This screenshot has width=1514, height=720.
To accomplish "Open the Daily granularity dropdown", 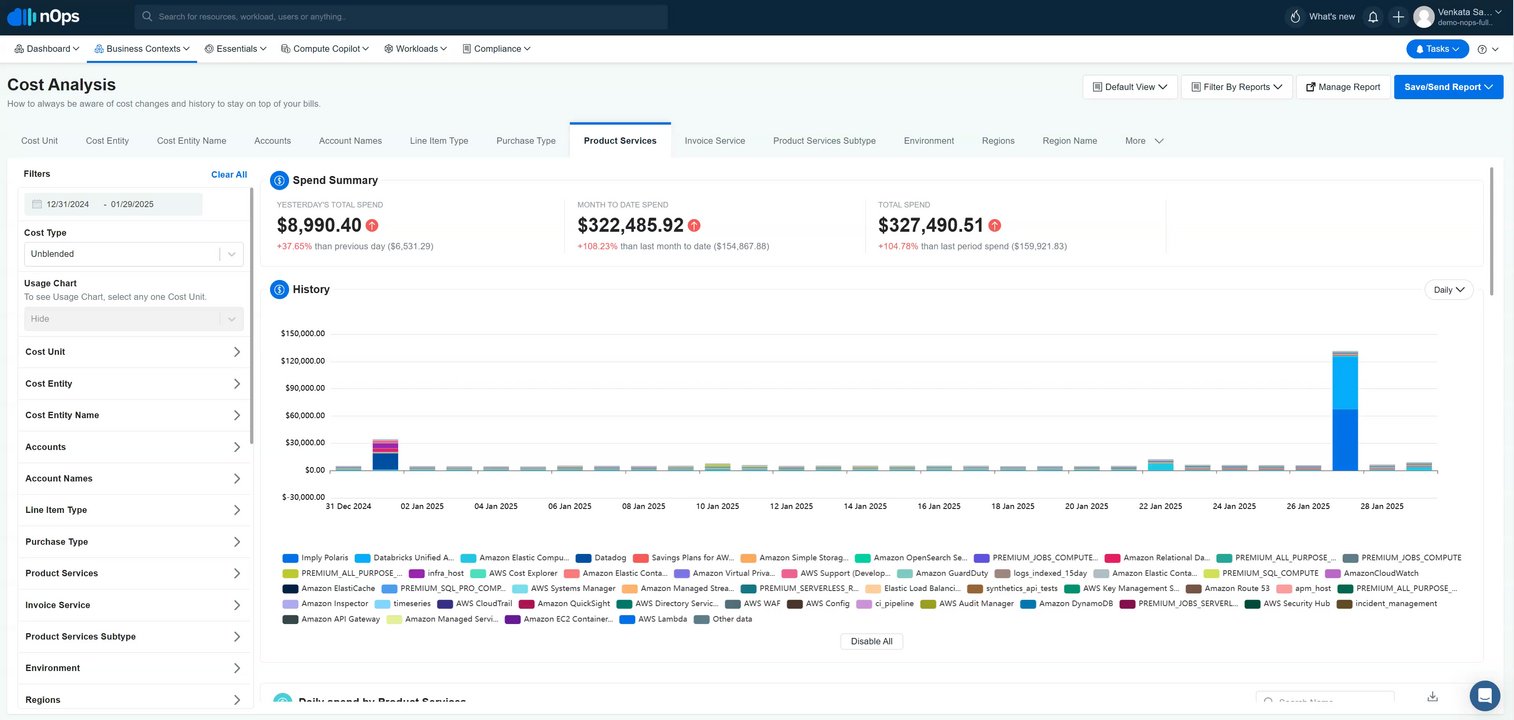I will 1449,289.
